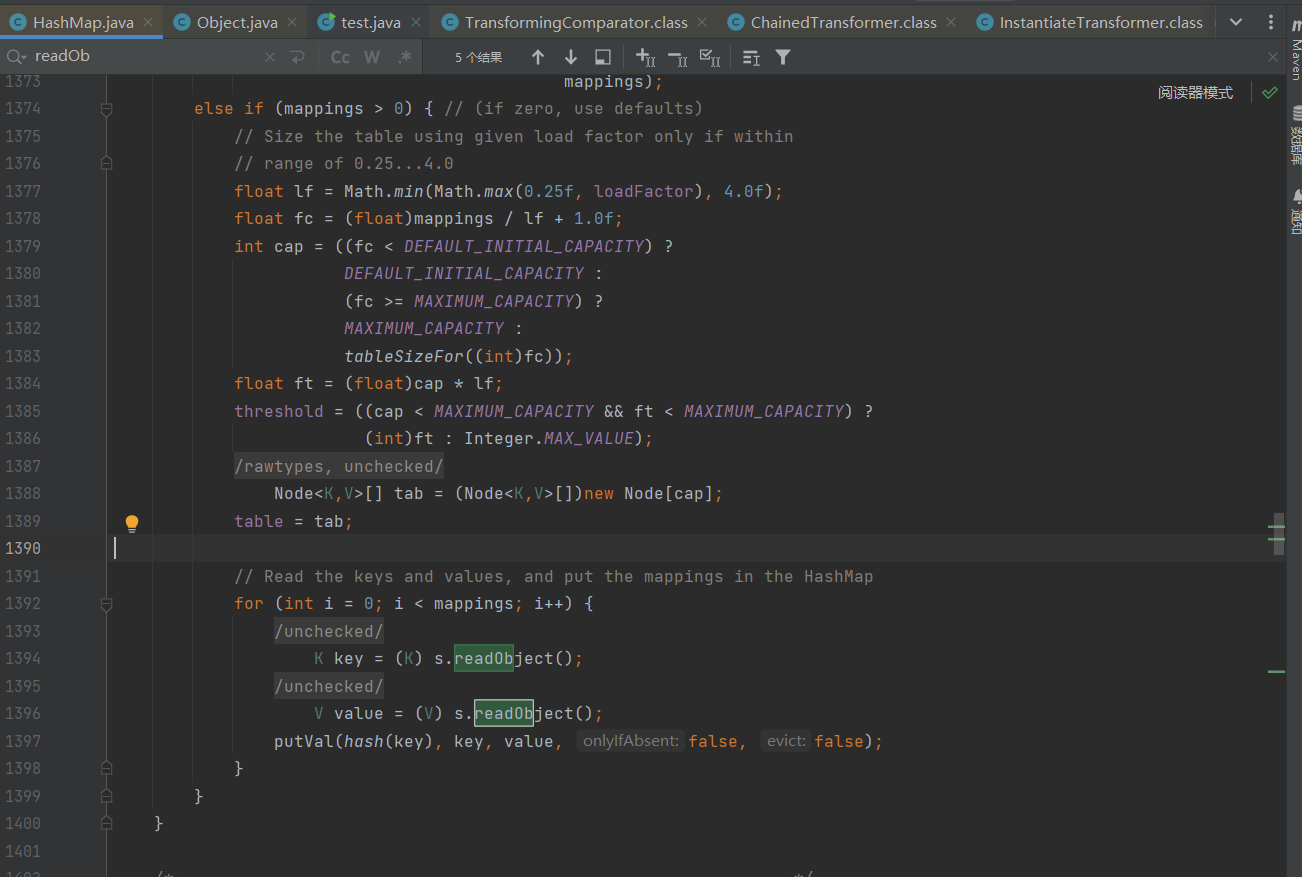The height and width of the screenshot is (877, 1302).
Task: Click the putVal method call
Action: pos(304,741)
